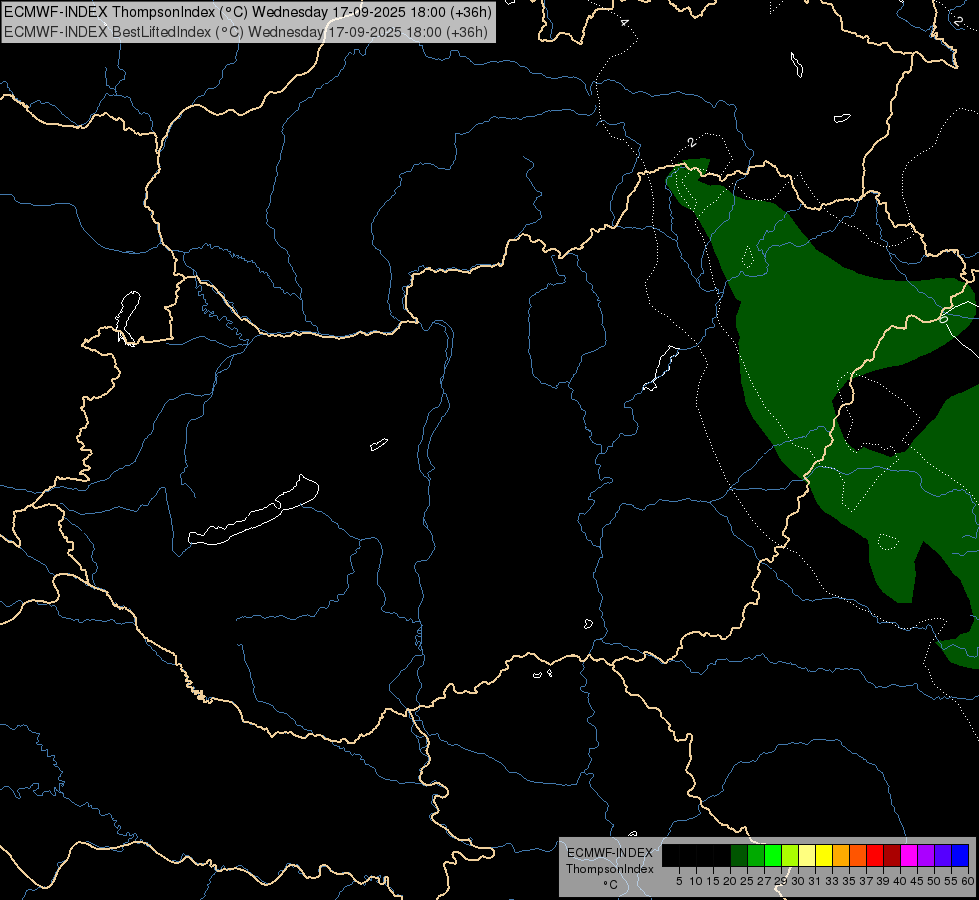Click the blue 55-60 legend swatch
Screen dimensions: 979x900
tap(960, 855)
